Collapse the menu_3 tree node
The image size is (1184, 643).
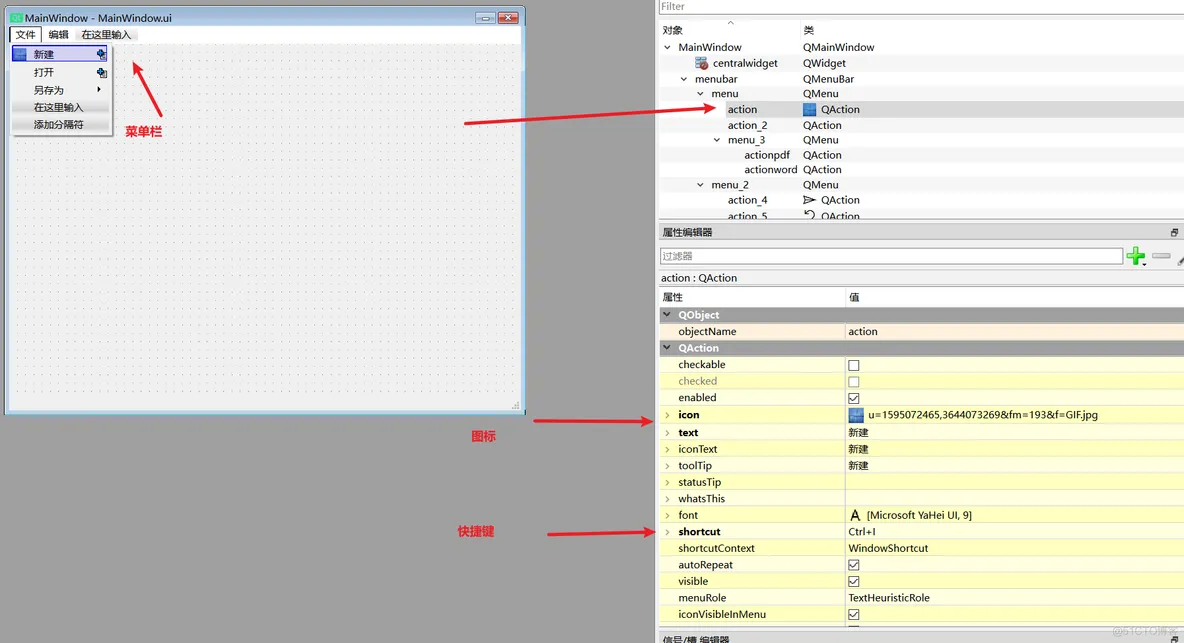click(x=717, y=140)
